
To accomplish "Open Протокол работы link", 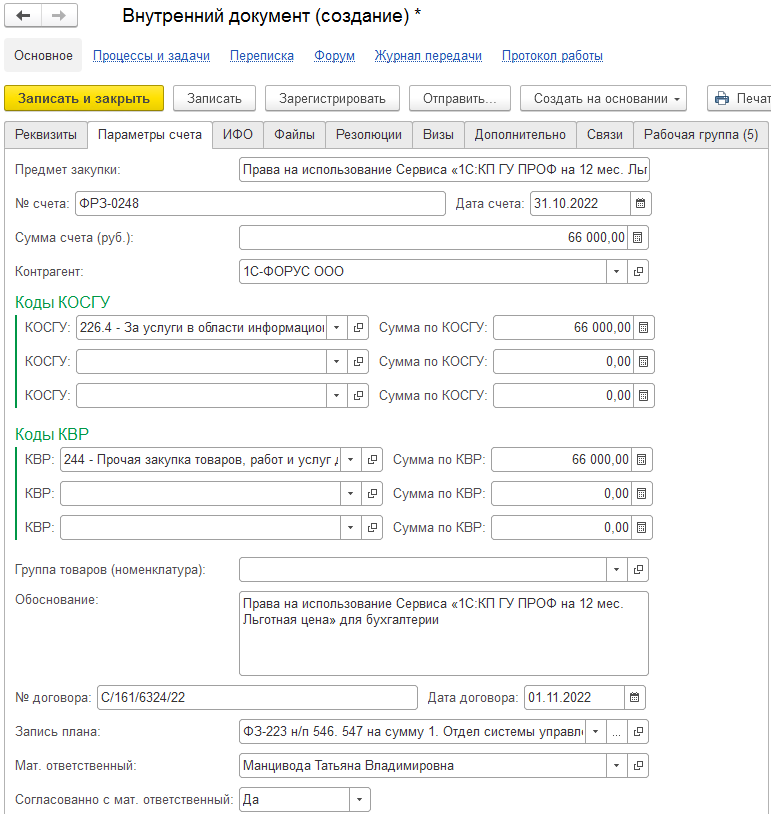I will pos(552,56).
